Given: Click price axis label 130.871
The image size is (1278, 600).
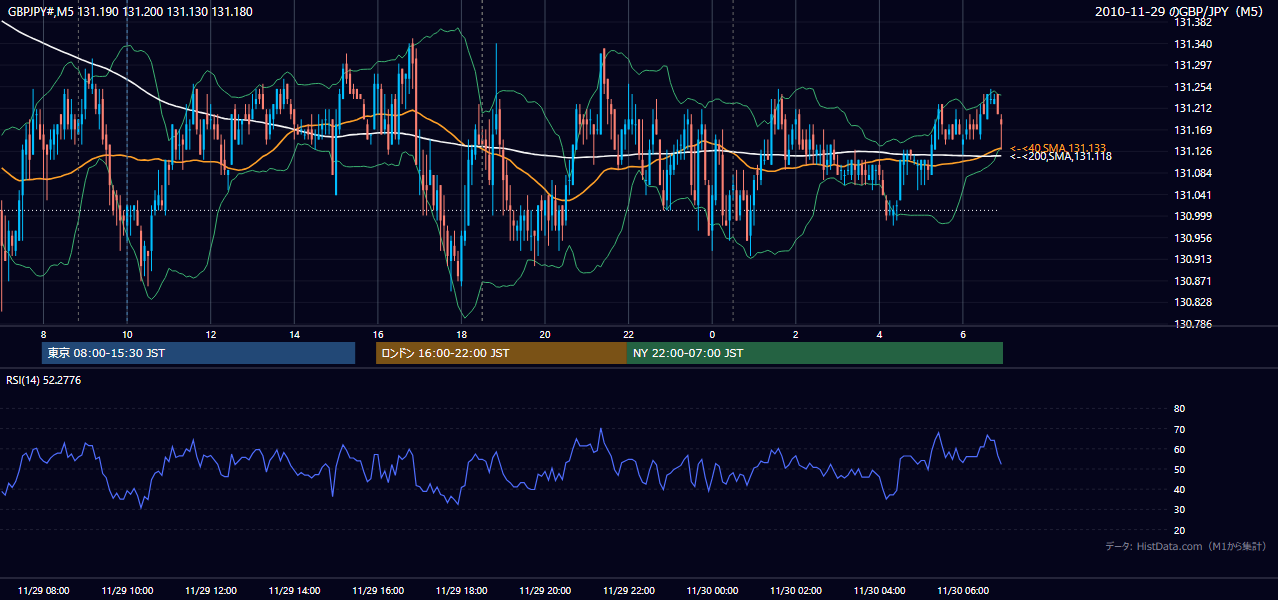Looking at the screenshot, I should (x=1193, y=281).
